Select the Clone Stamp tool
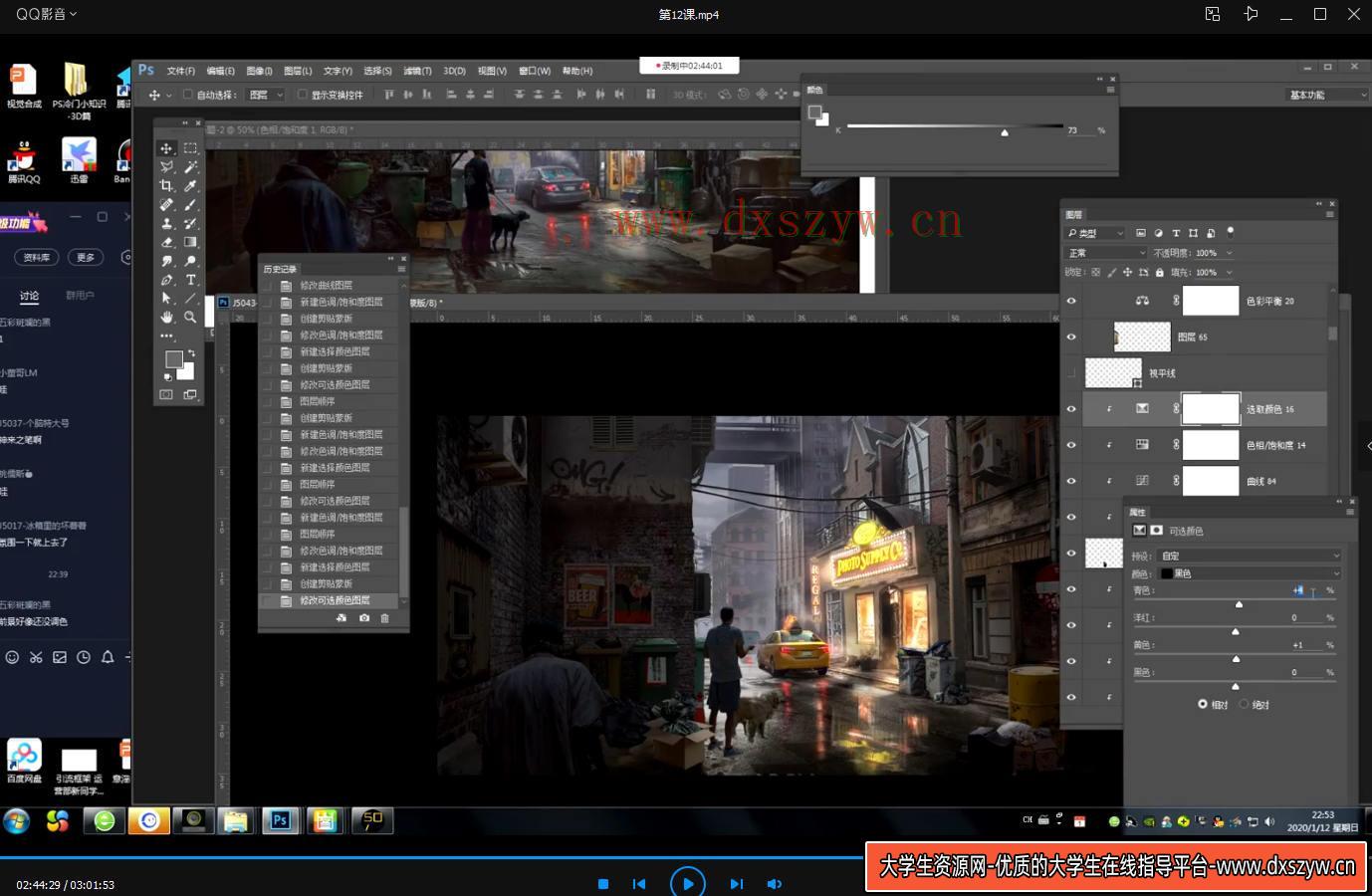1372x896 pixels. pos(166,224)
